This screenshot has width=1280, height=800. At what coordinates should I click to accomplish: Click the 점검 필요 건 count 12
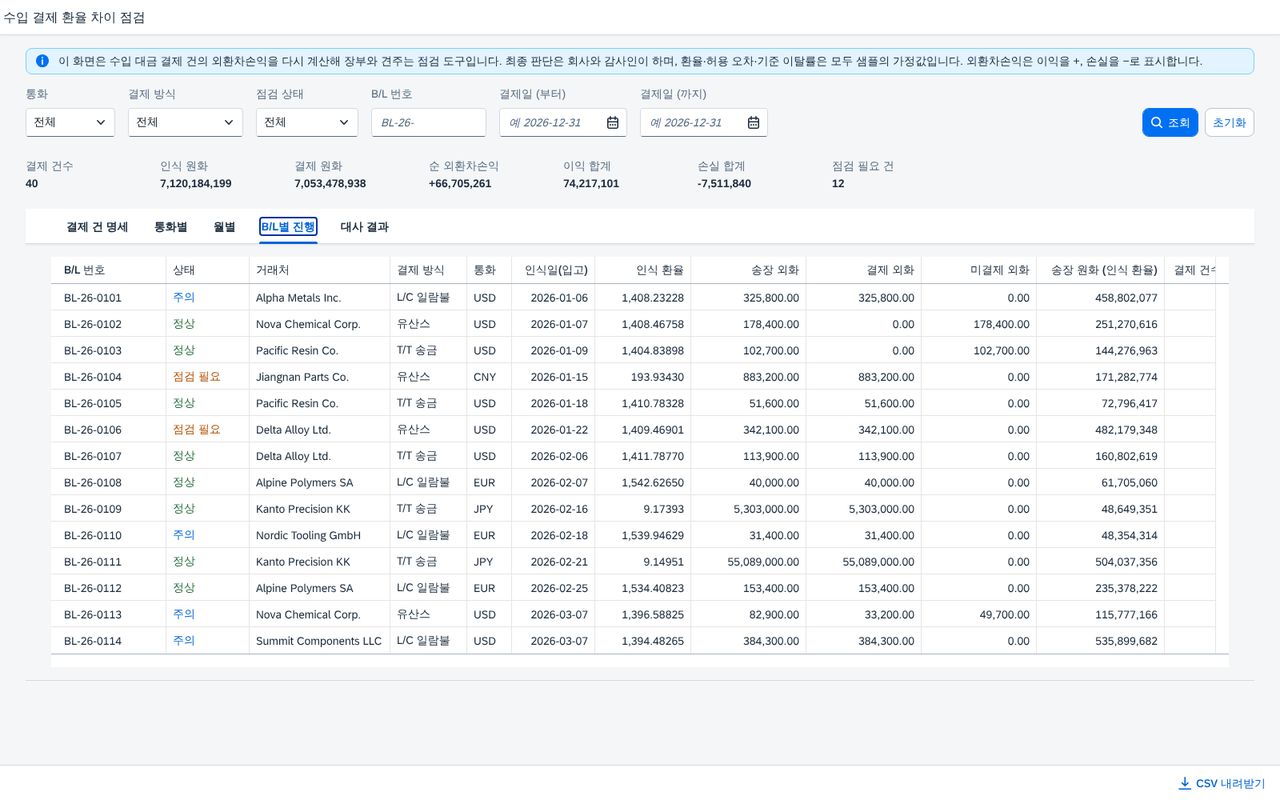838,184
